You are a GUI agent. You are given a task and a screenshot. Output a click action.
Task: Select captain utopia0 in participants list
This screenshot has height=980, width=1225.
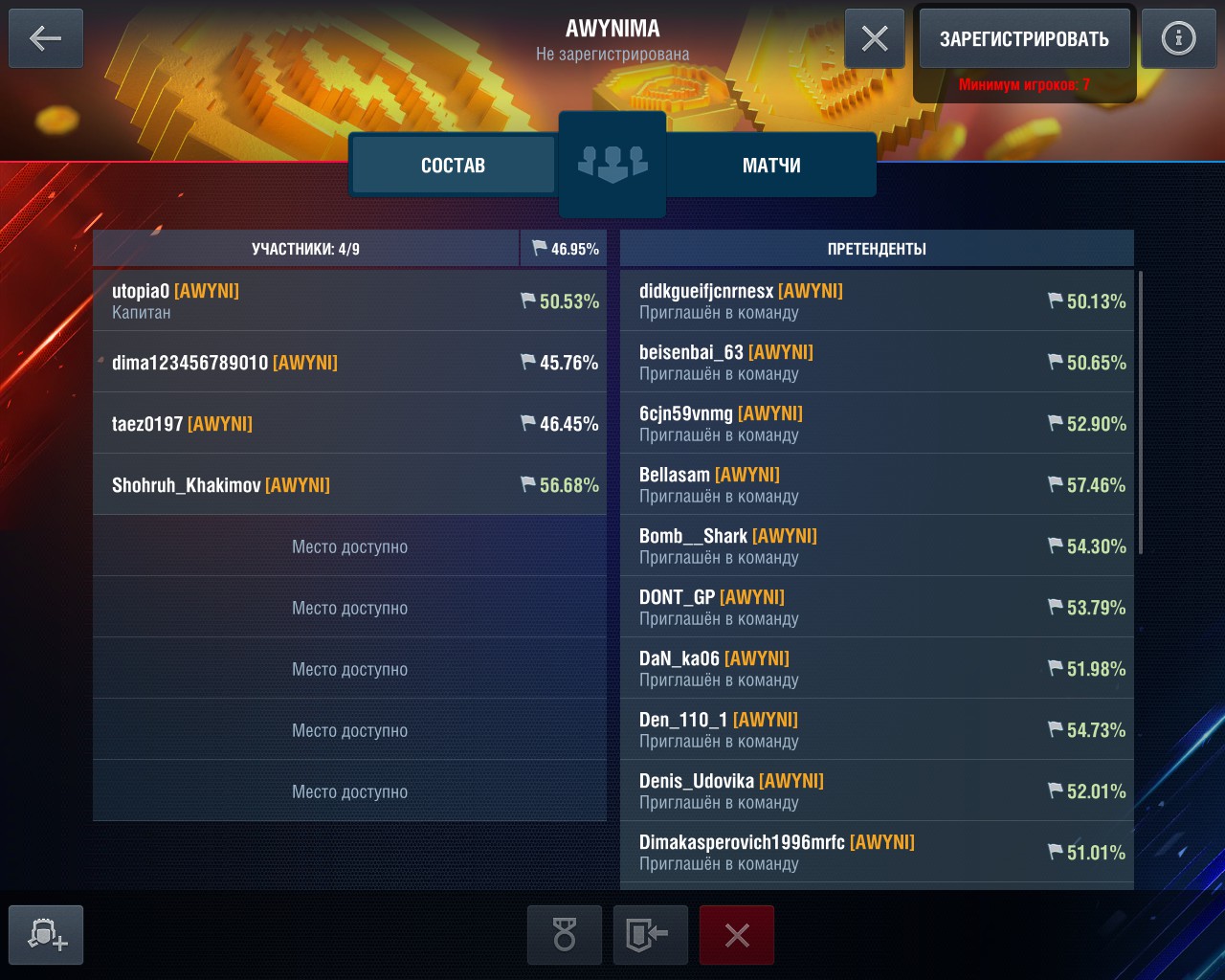[349, 301]
